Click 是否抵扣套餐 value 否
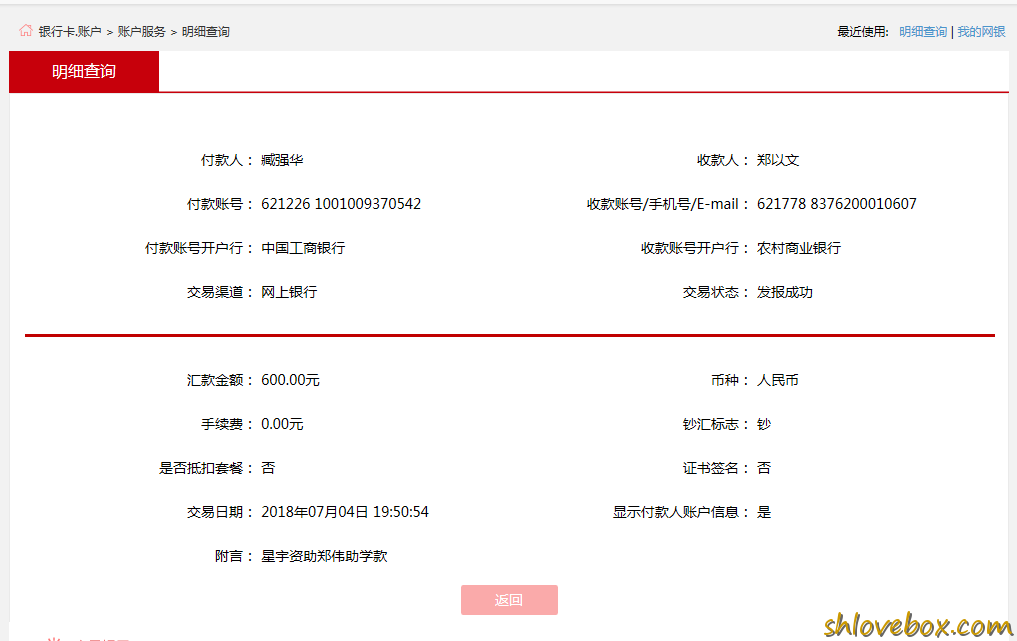 pyautogui.click(x=268, y=468)
